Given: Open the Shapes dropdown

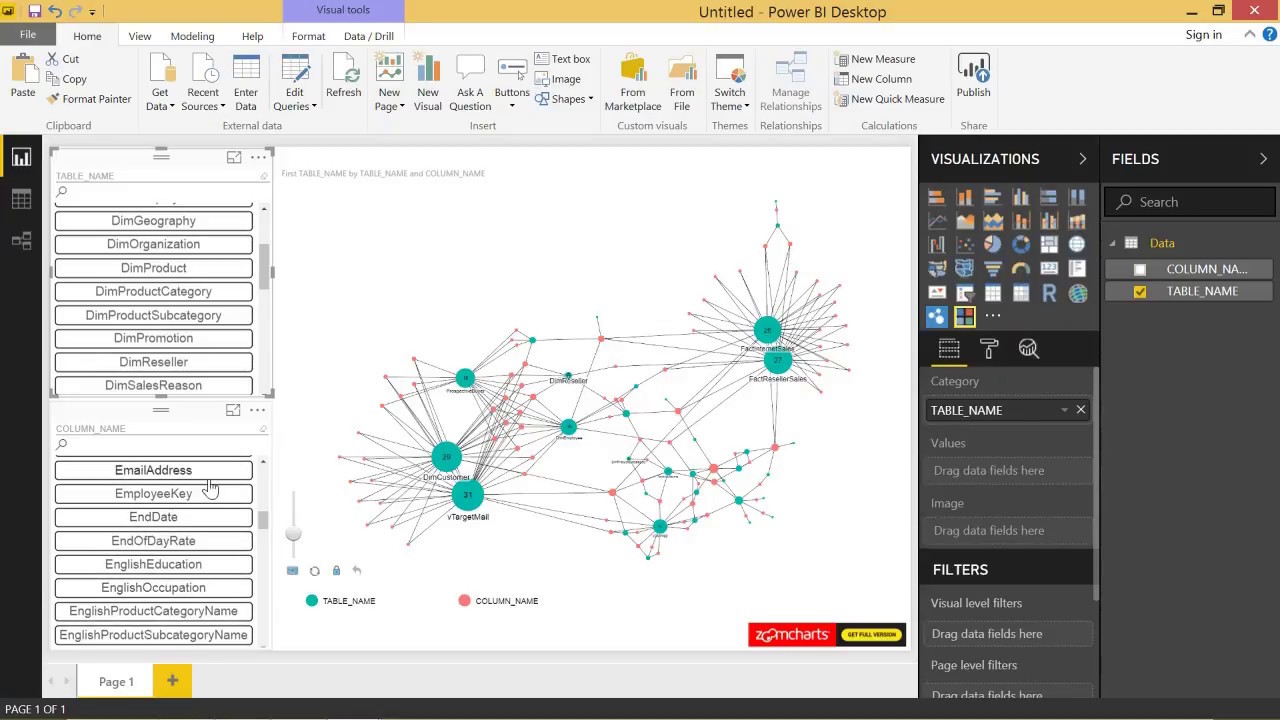Looking at the screenshot, I should (x=565, y=99).
